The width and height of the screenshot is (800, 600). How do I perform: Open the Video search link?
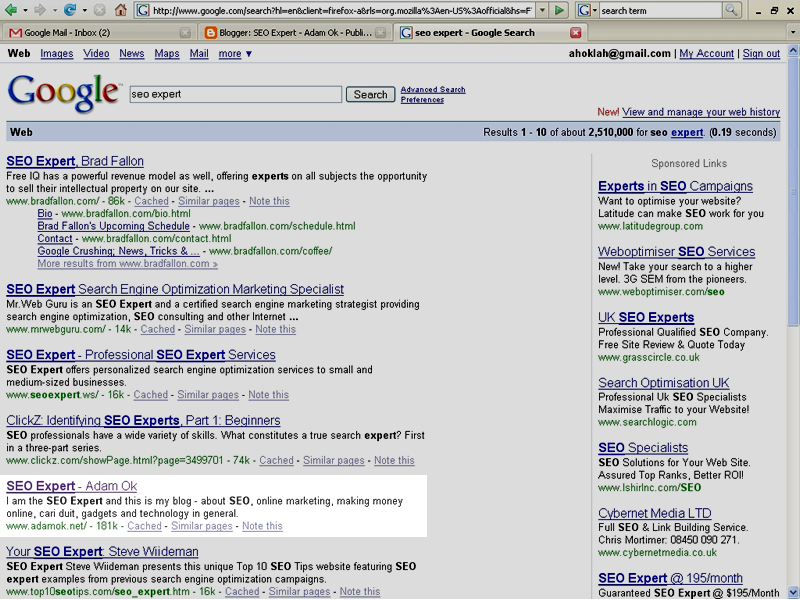tap(96, 54)
